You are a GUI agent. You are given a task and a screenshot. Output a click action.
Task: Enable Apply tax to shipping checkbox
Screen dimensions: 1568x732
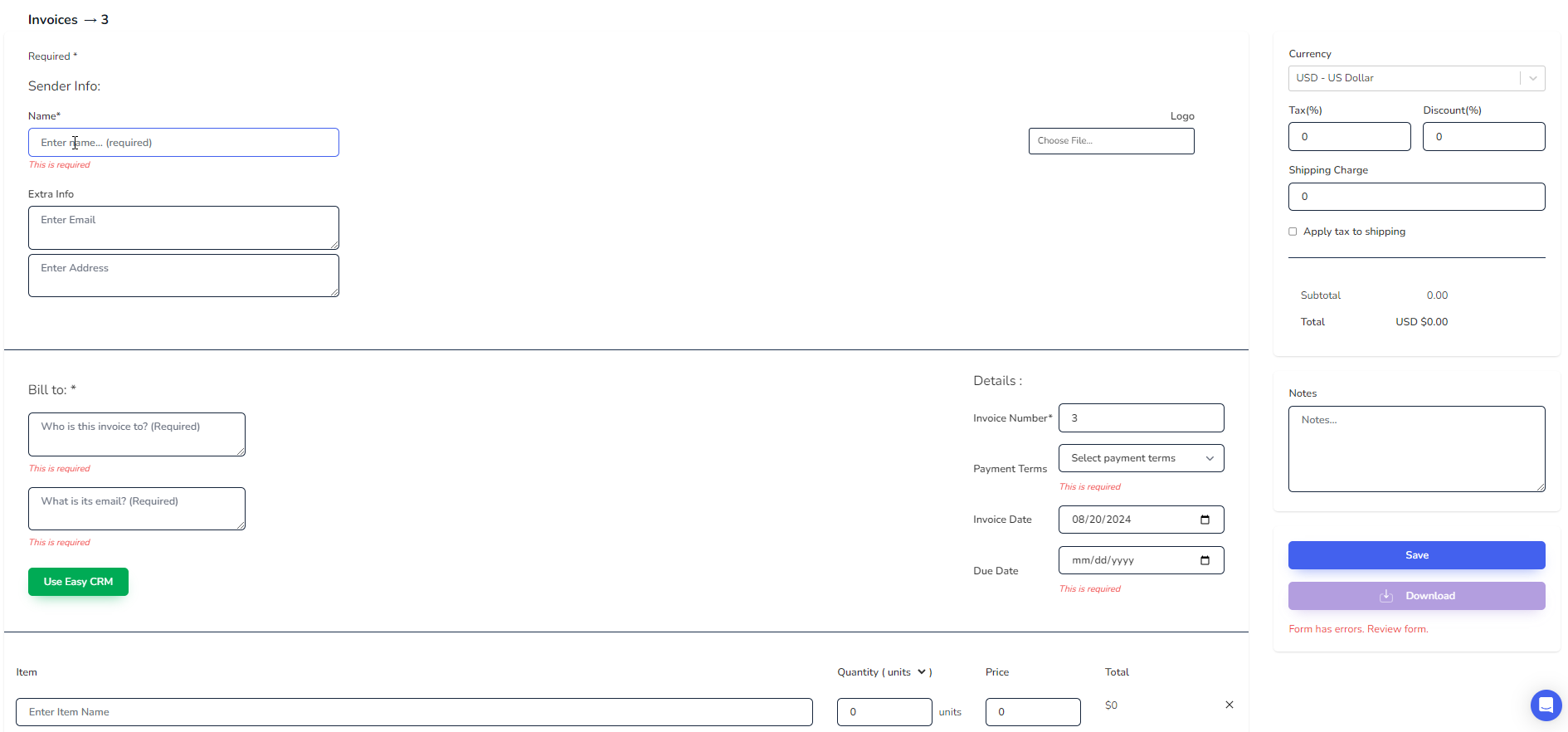[1293, 232]
